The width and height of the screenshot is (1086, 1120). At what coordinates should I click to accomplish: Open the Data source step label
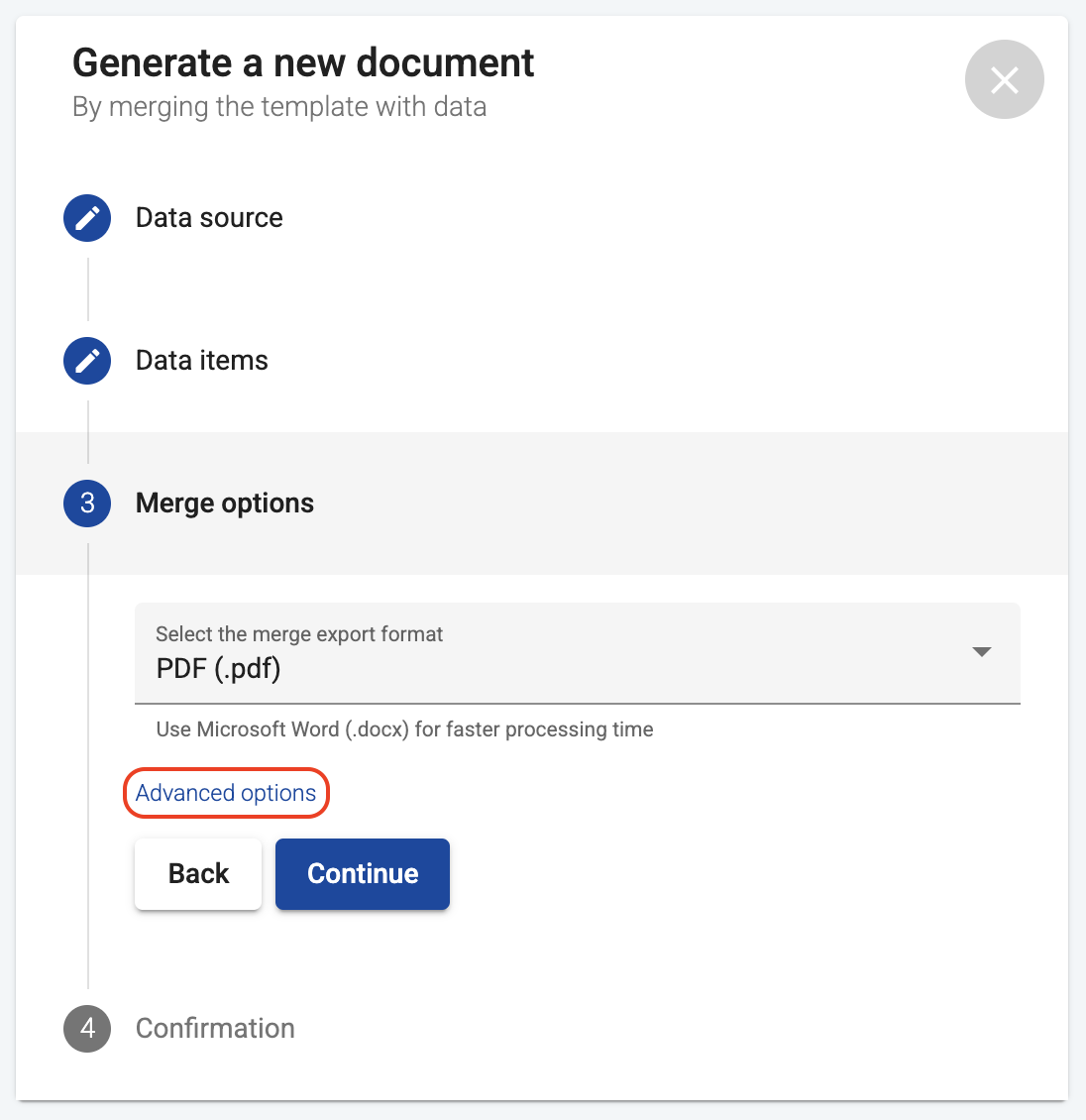coord(209,218)
